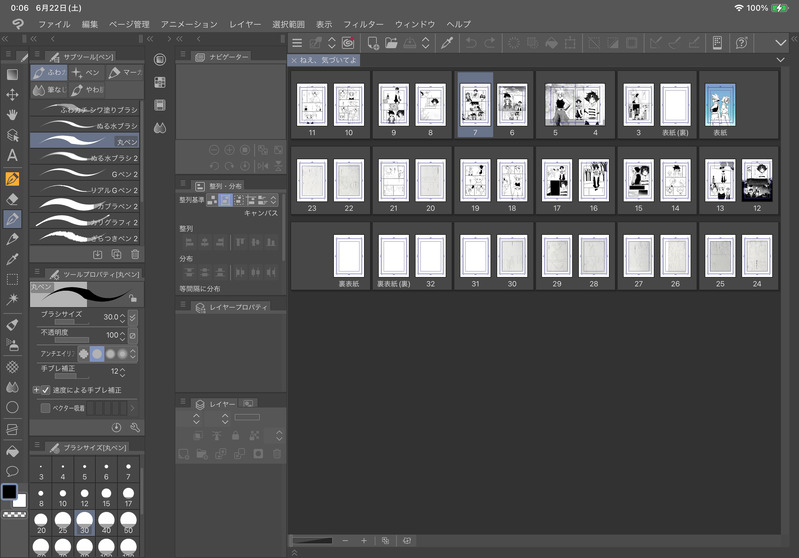Toggle 速度による手ブレ補正 checkbox

pos(45,390)
